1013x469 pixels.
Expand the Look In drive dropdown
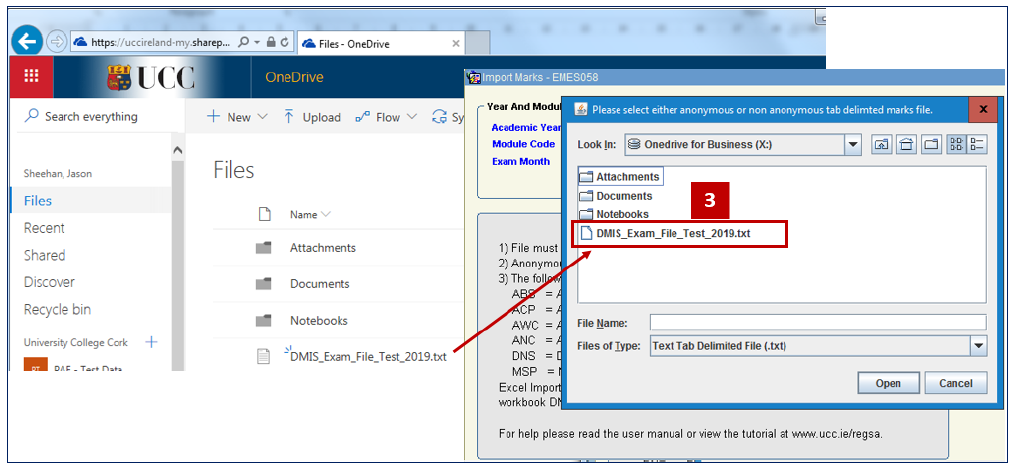pyautogui.click(x=852, y=145)
